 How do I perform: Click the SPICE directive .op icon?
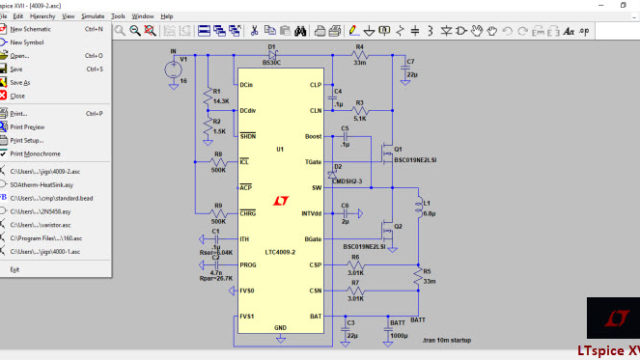(584, 31)
